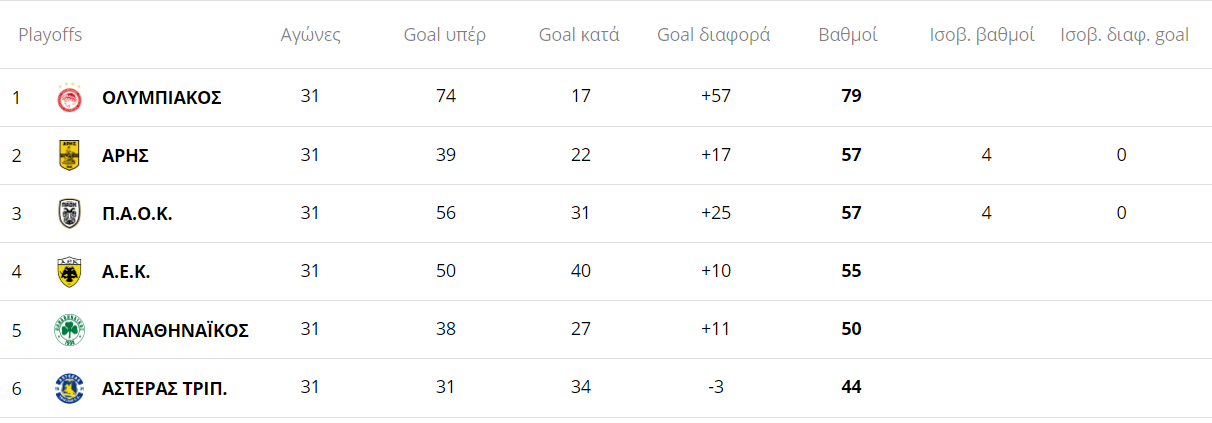The height and width of the screenshot is (423, 1212).
Task: Select the Playoffs column header
Action: pos(50,35)
